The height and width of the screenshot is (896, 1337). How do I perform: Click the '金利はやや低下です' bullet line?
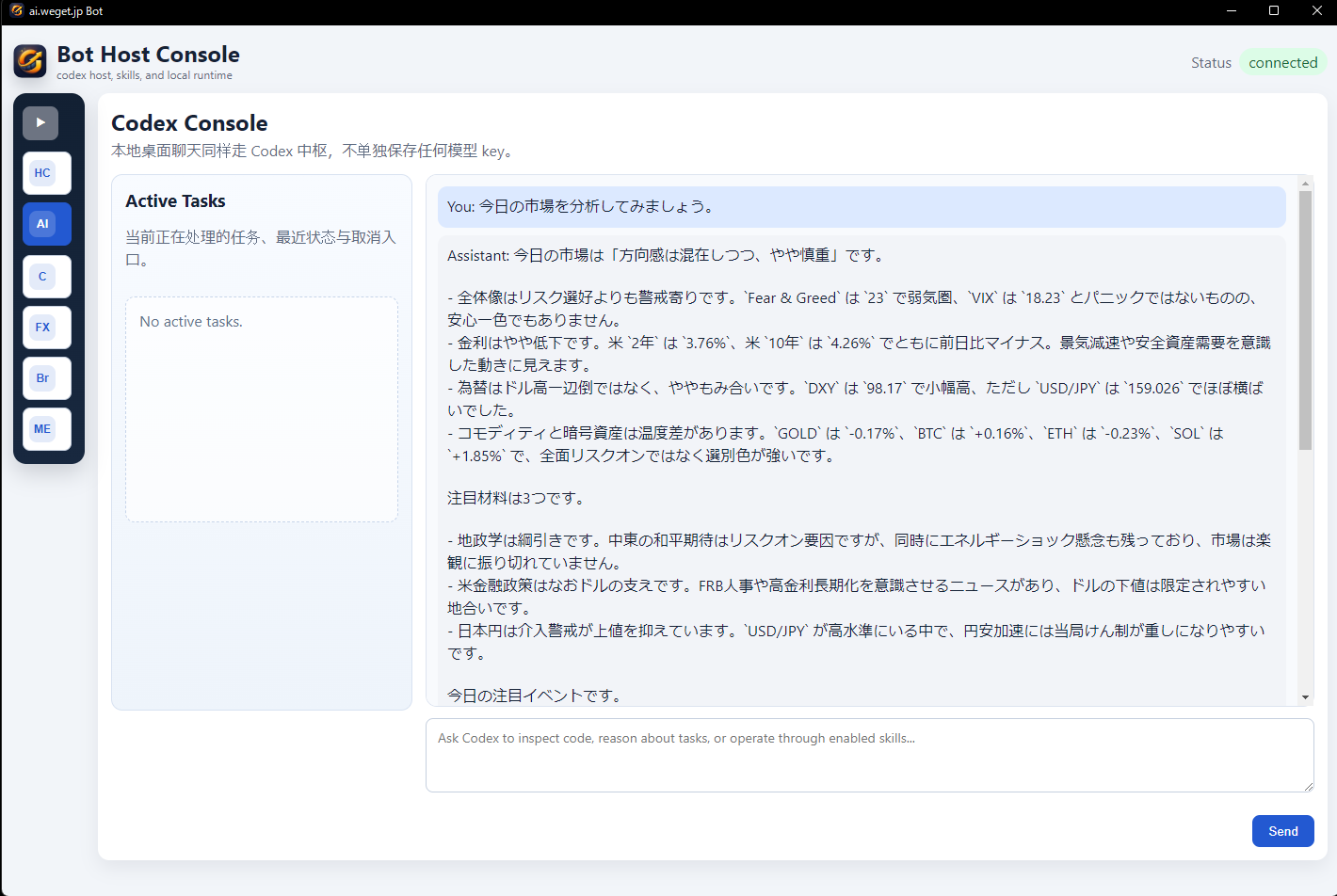859,354
